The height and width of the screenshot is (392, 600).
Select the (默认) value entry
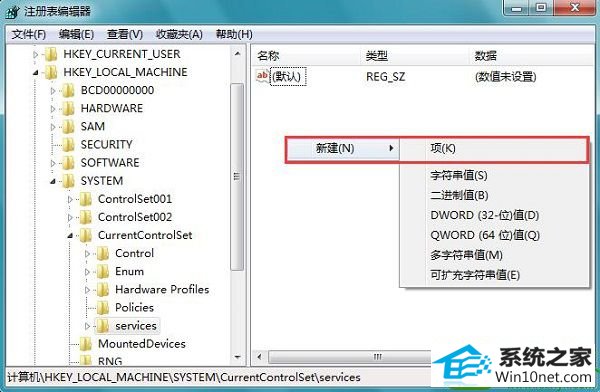(x=288, y=77)
